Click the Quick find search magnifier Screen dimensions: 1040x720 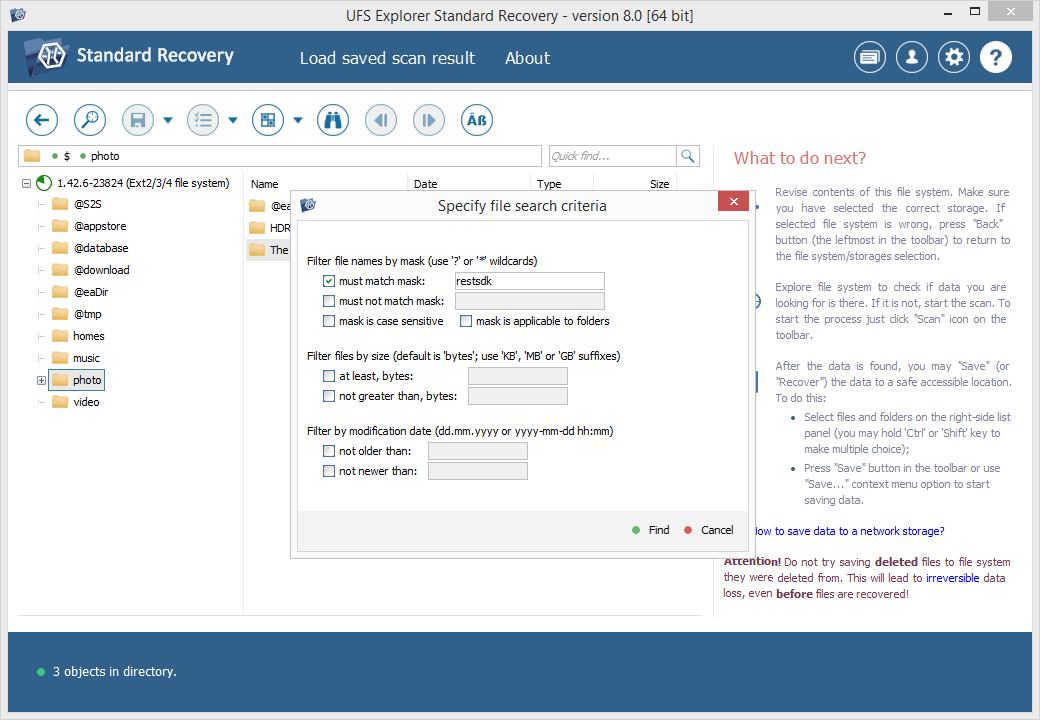click(688, 156)
